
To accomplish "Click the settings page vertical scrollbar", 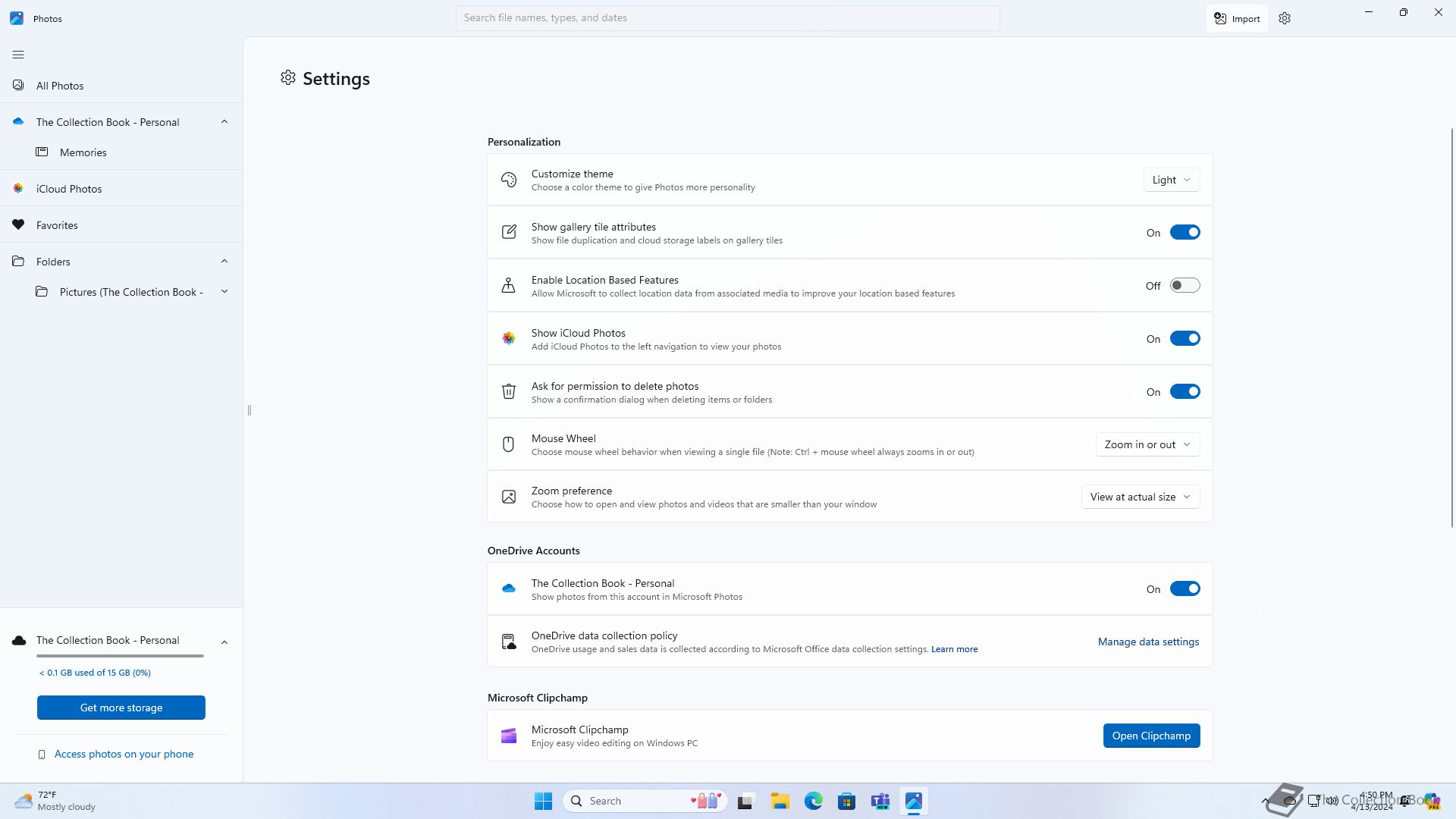I will (1452, 328).
